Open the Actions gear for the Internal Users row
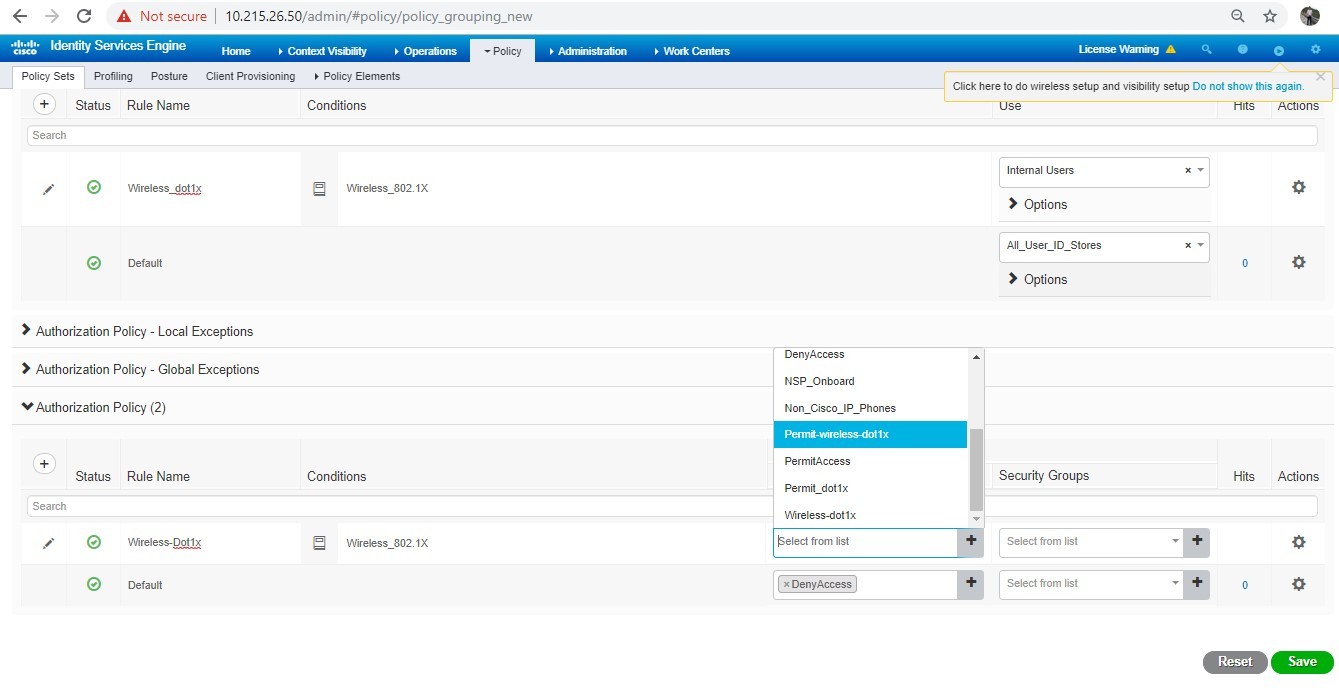The image size is (1339, 691). [x=1298, y=187]
